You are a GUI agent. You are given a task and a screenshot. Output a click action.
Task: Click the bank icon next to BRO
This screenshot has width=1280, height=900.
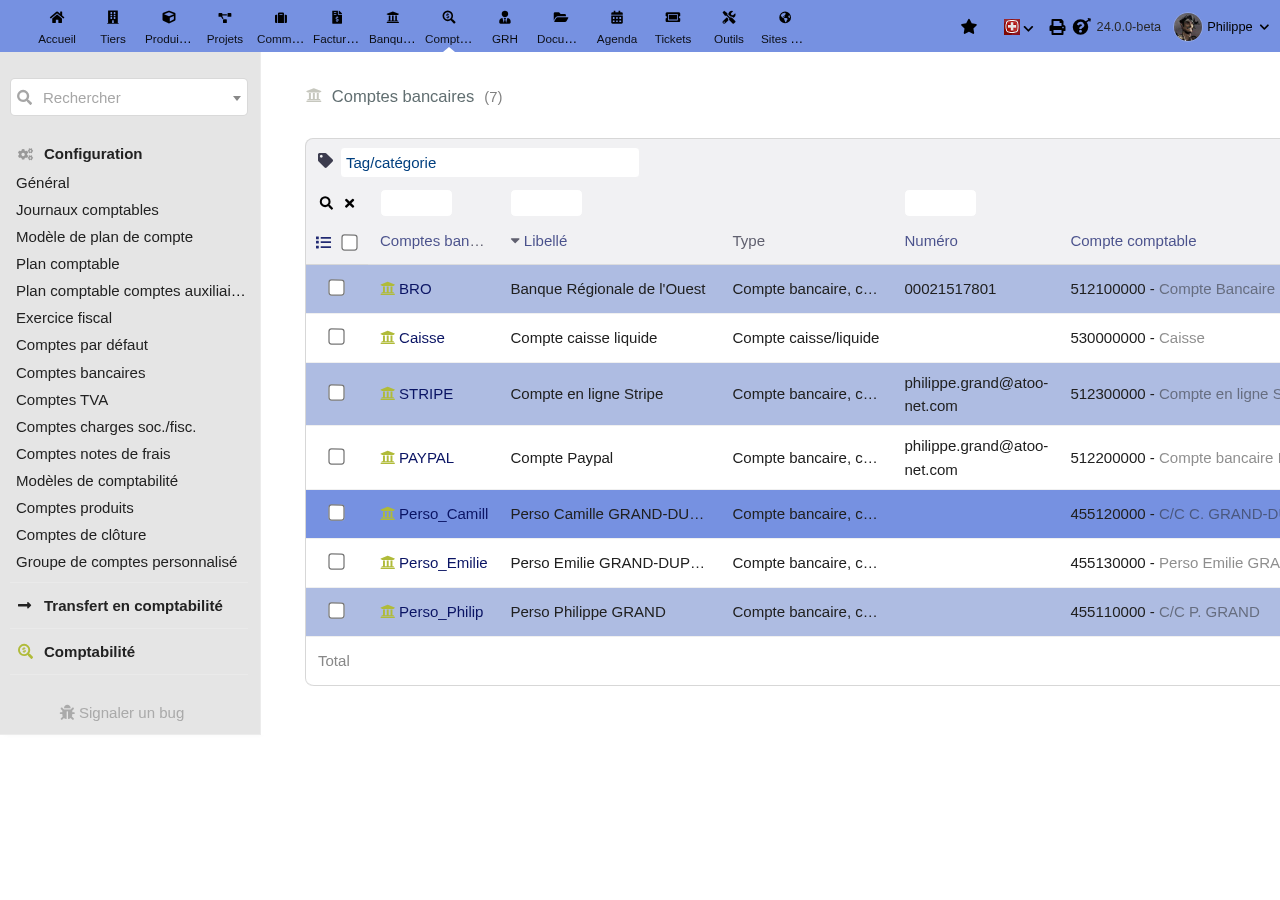point(388,289)
